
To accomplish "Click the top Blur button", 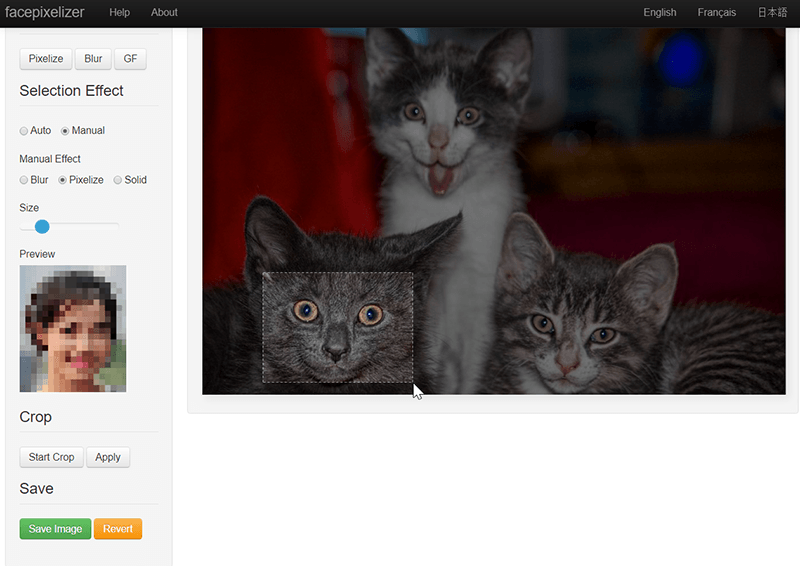I will 93,59.
